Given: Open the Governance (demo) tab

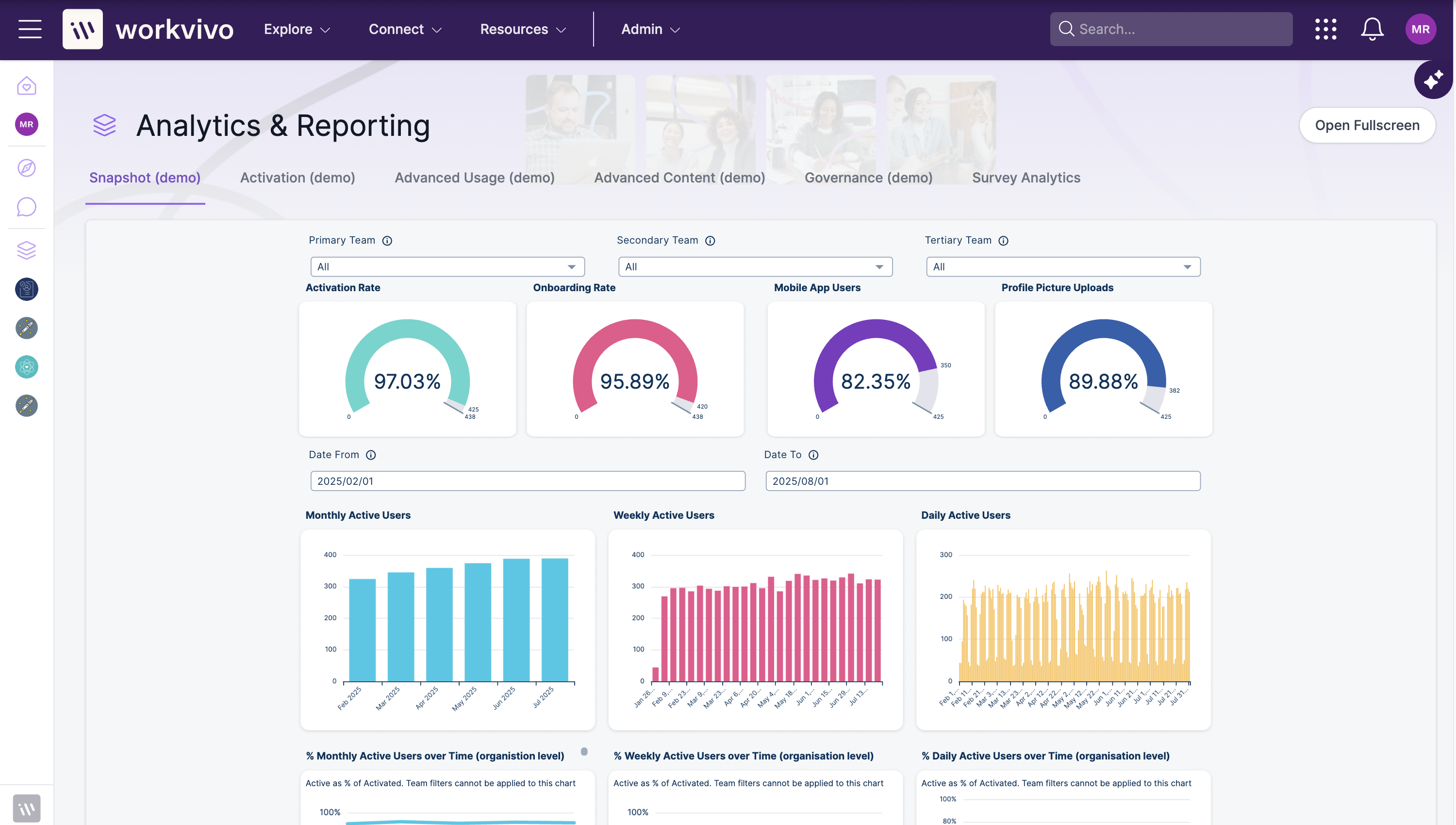Looking at the screenshot, I should coord(868,177).
